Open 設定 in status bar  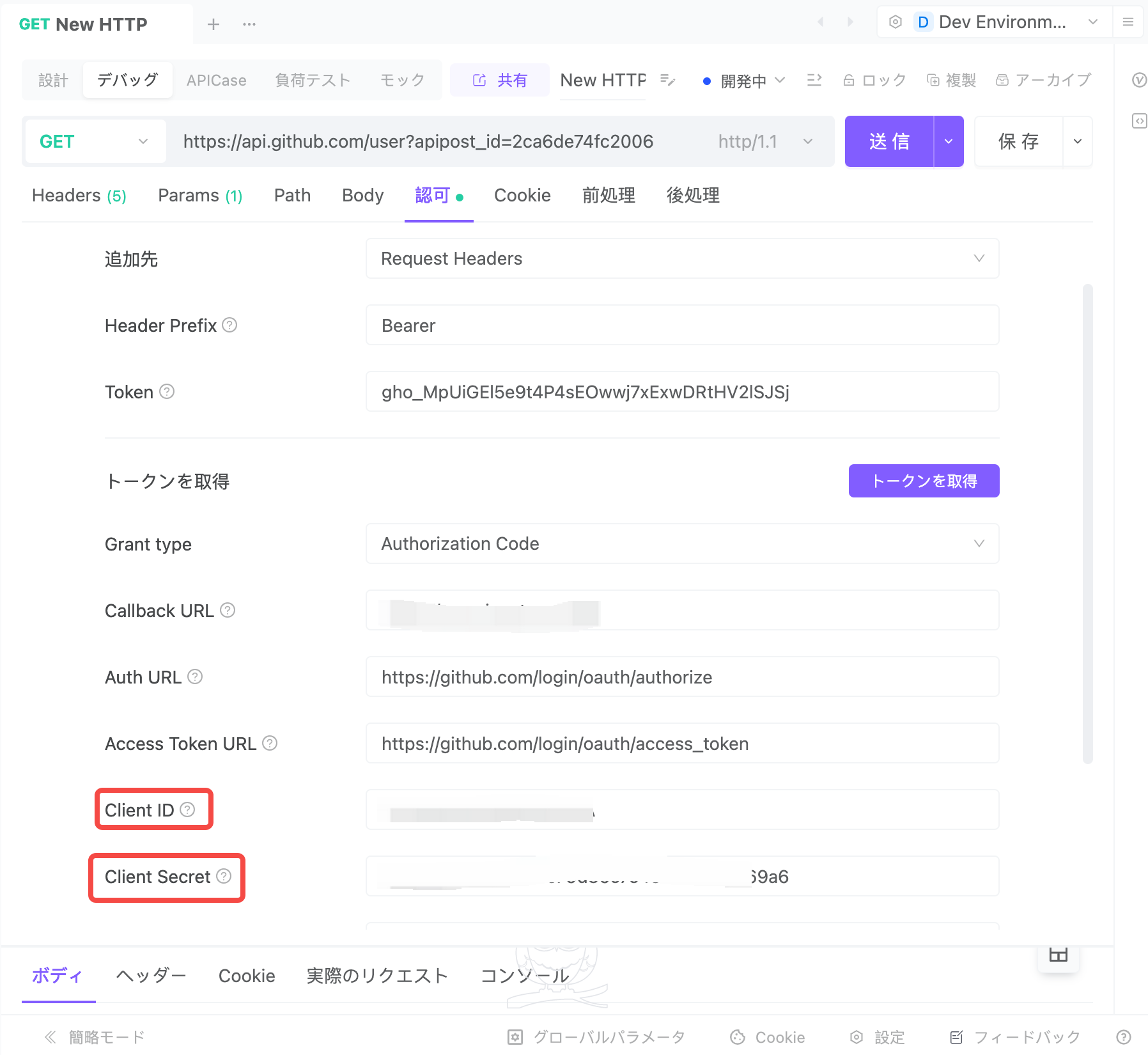point(878,1037)
